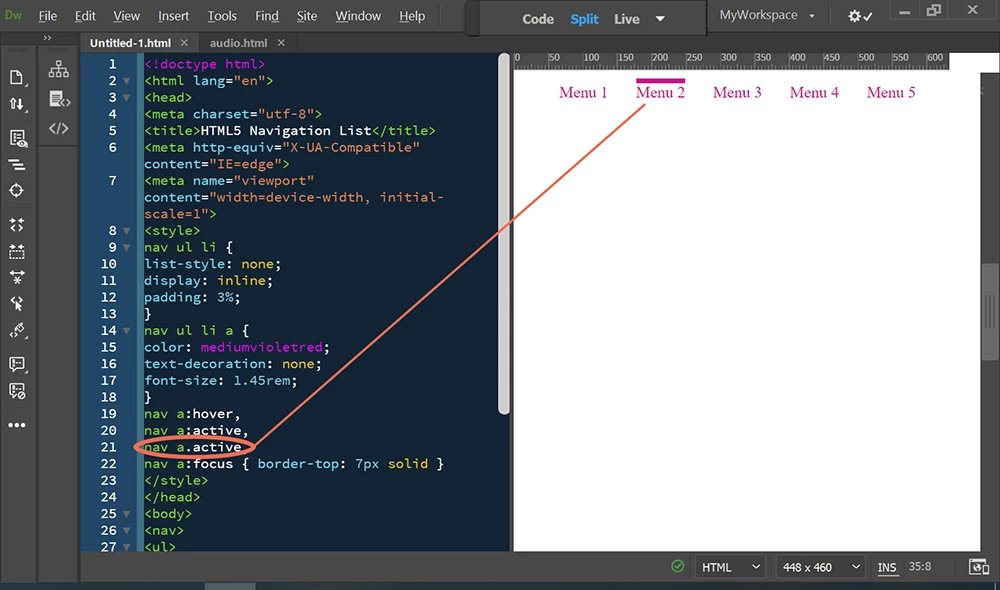Click the live preview vertical scrollbar thumb

990,312
